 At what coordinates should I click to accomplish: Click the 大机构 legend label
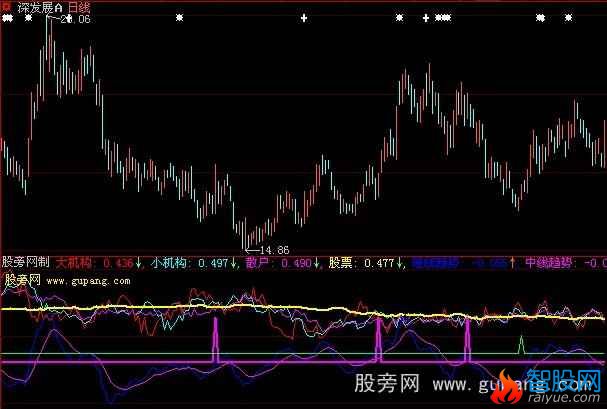pos(74,263)
